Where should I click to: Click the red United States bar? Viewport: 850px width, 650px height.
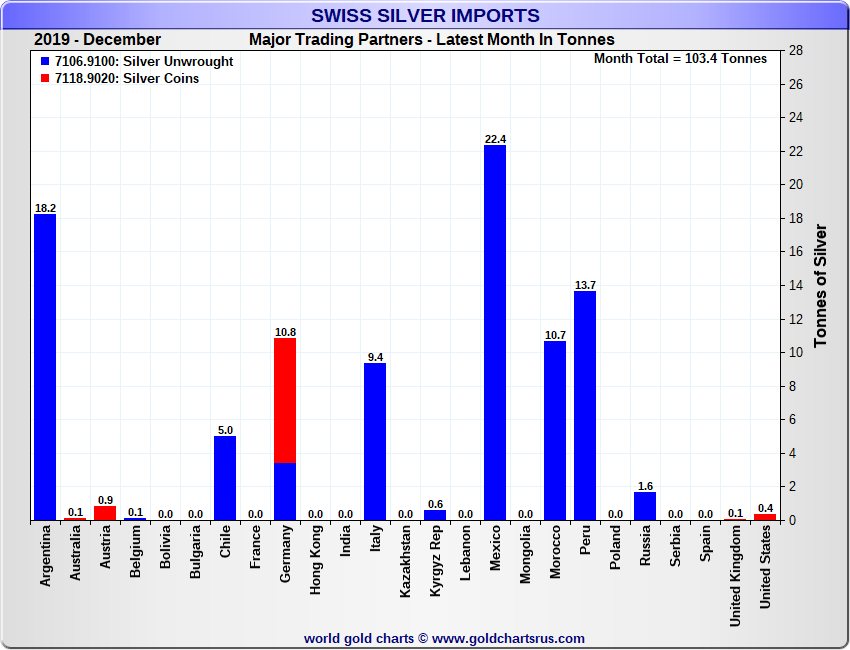click(765, 517)
